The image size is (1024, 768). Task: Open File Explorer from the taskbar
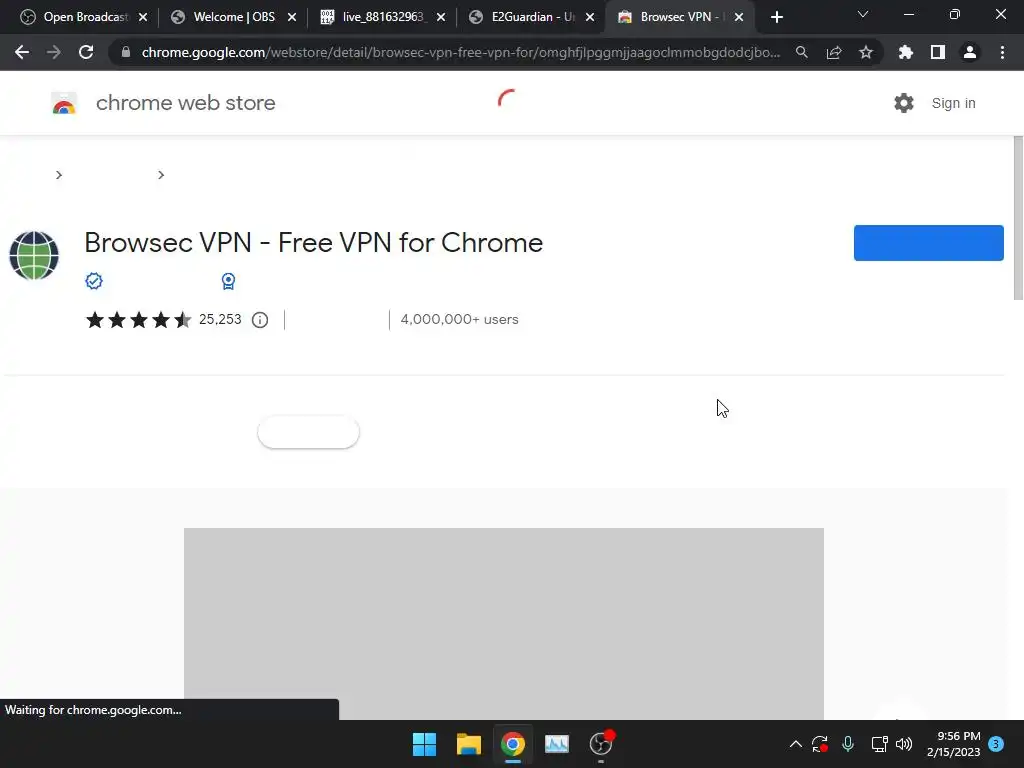click(468, 744)
